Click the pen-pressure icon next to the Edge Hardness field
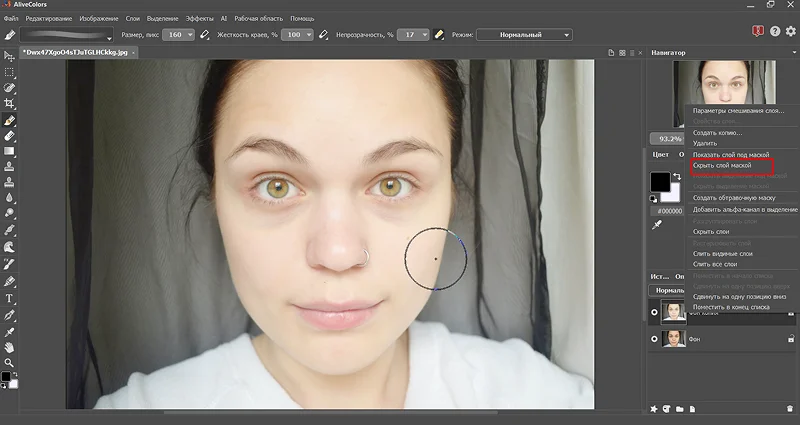The image size is (800, 425). pyautogui.click(x=323, y=35)
